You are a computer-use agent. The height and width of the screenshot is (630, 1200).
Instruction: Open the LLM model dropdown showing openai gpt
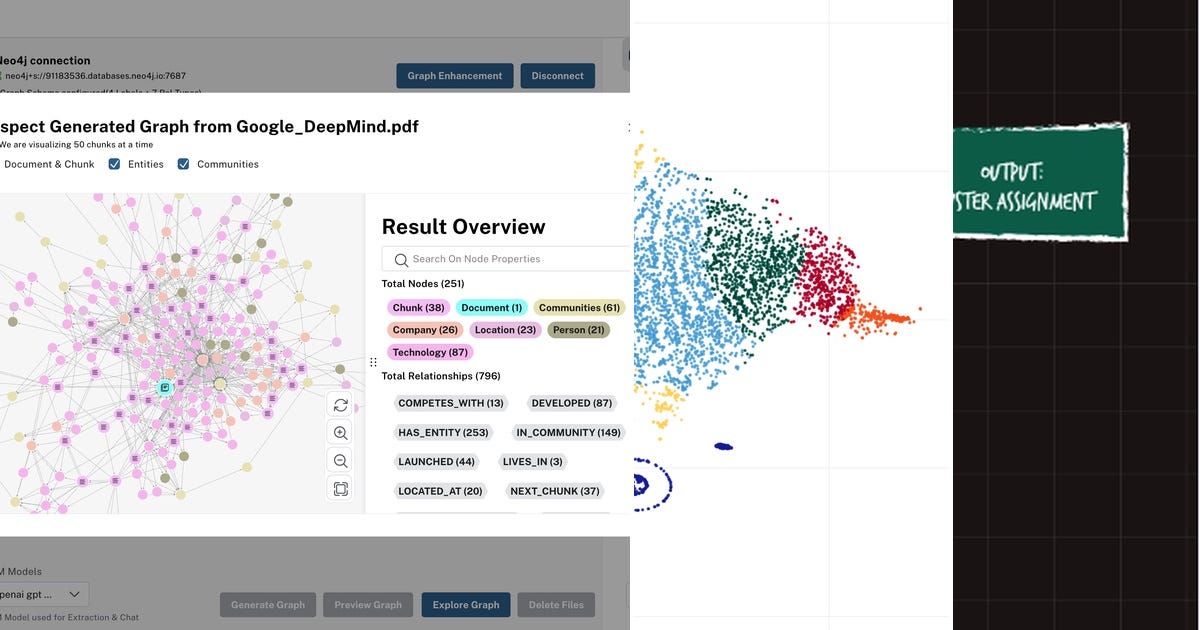[x=45, y=593]
